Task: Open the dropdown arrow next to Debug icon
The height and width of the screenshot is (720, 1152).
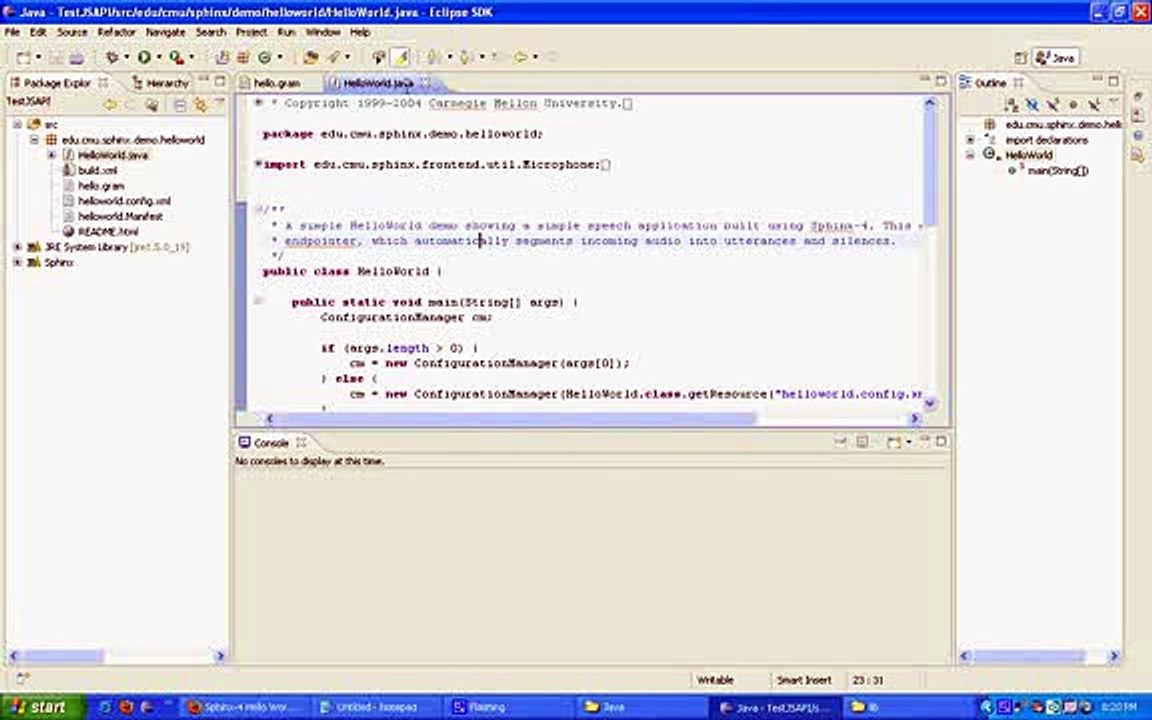Action: 126,57
